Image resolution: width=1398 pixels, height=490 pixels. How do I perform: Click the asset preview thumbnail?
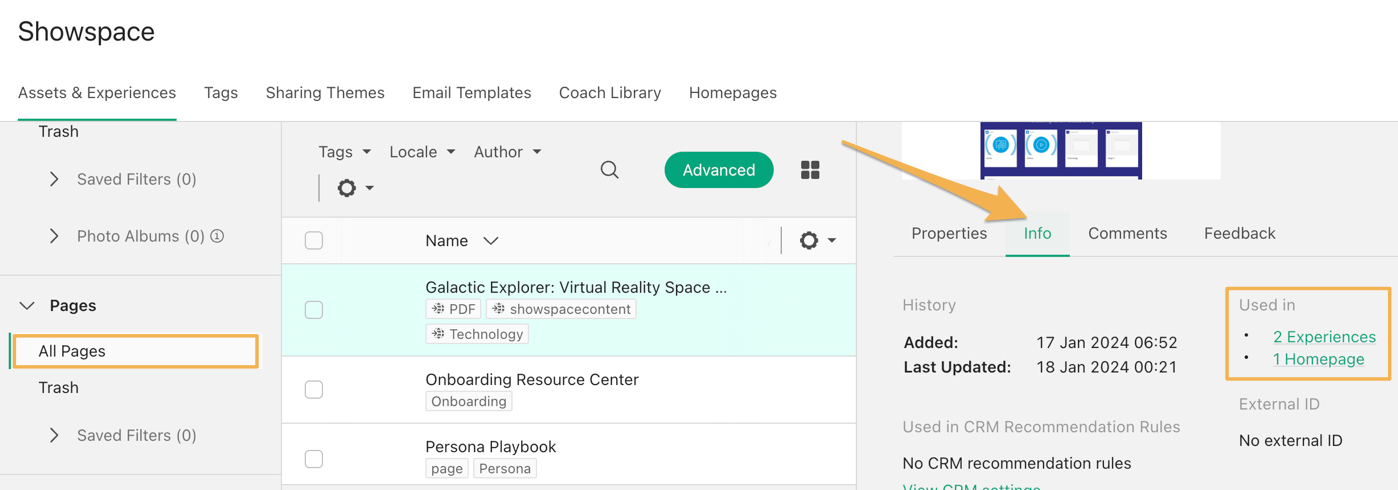click(1061, 151)
